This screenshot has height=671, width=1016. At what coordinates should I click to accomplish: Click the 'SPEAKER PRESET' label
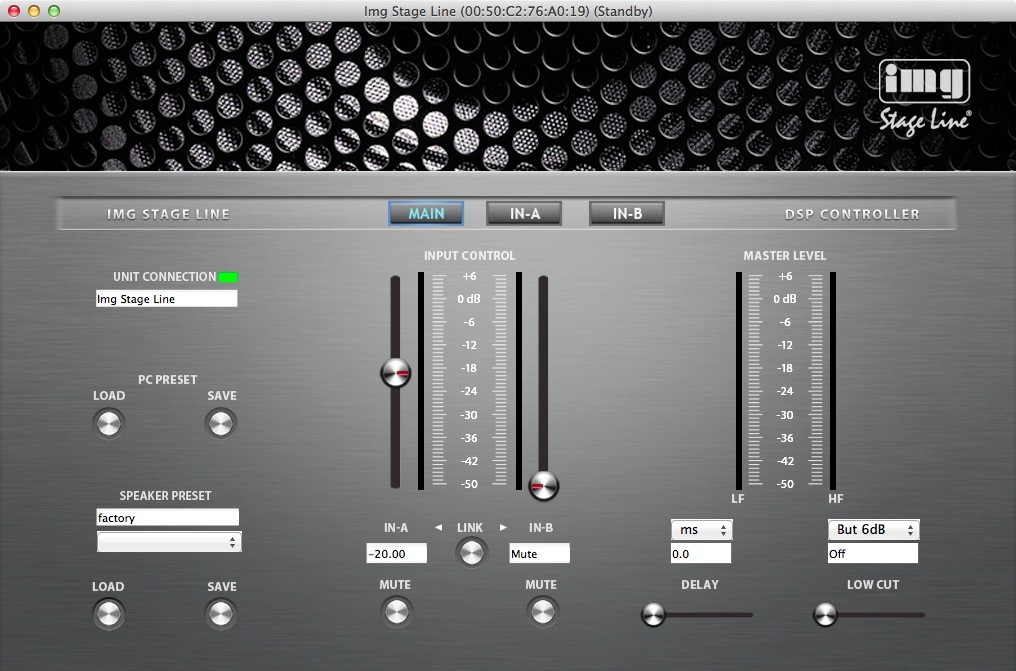click(x=165, y=495)
